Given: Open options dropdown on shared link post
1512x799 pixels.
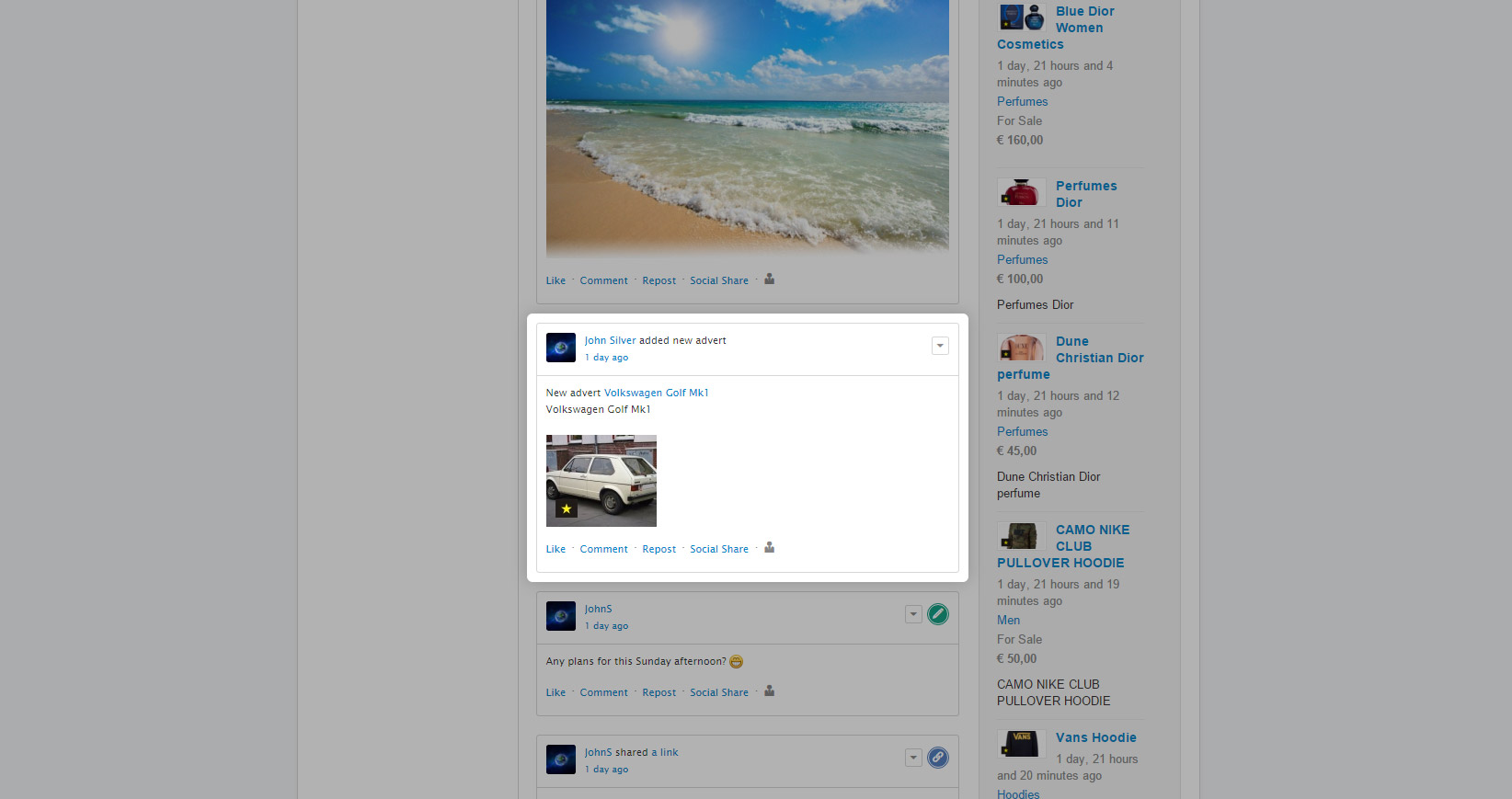Looking at the screenshot, I should [x=913, y=758].
